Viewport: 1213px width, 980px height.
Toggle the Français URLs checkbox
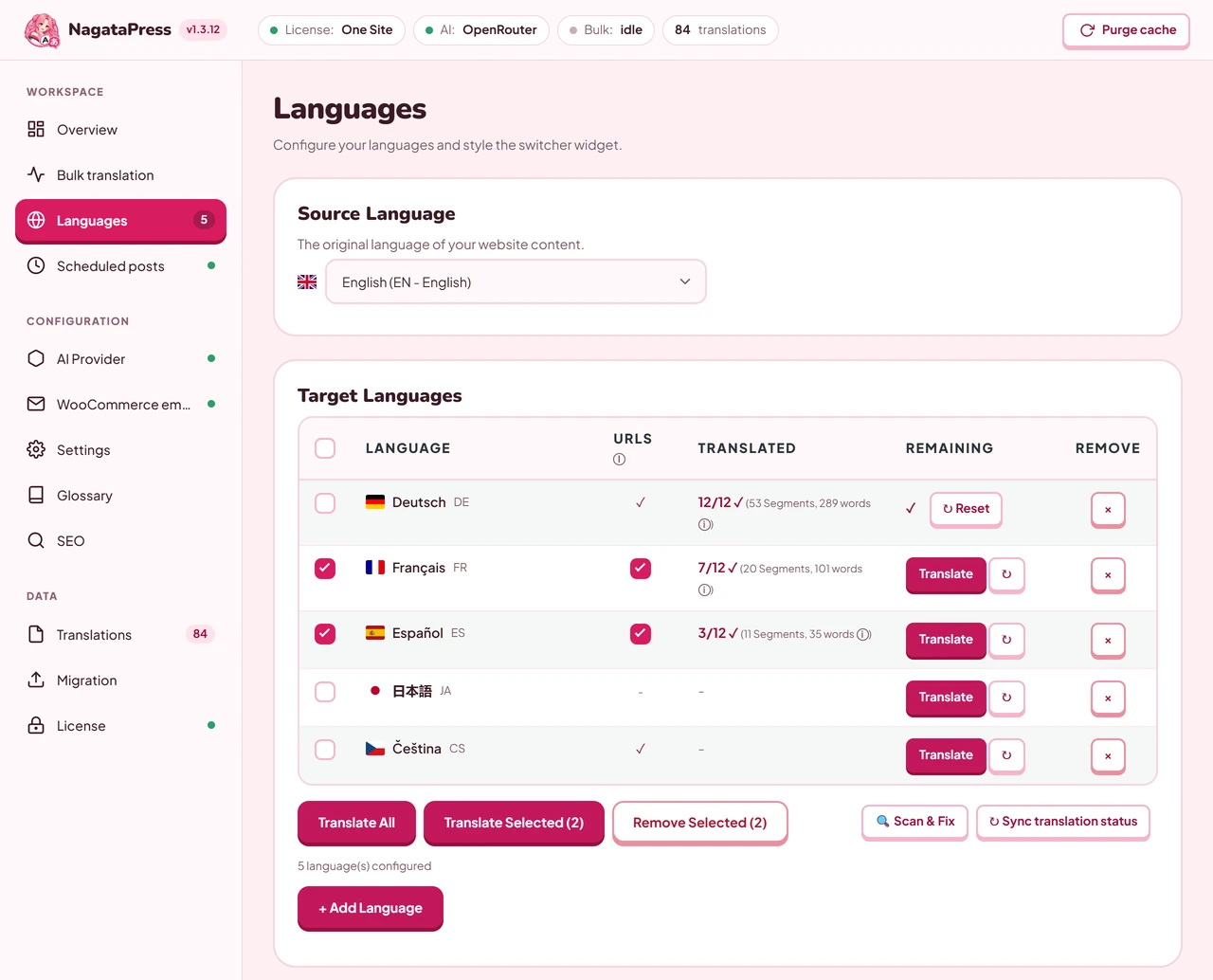click(x=641, y=569)
